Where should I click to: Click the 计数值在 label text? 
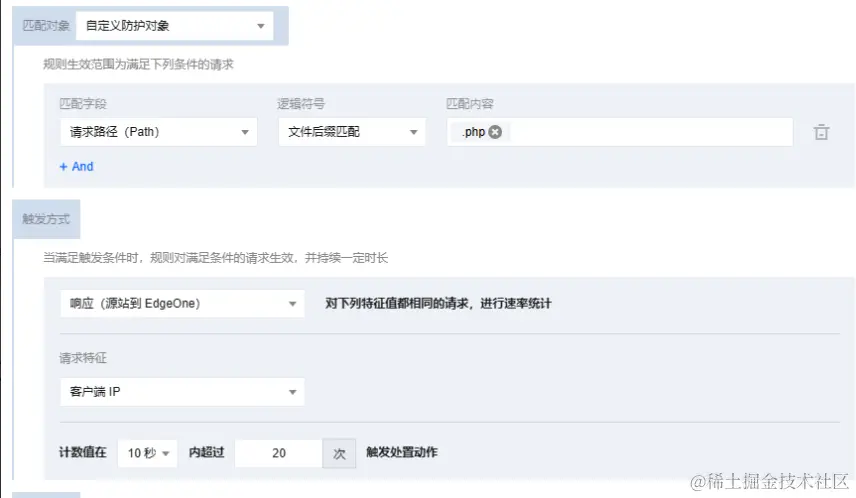[83, 452]
